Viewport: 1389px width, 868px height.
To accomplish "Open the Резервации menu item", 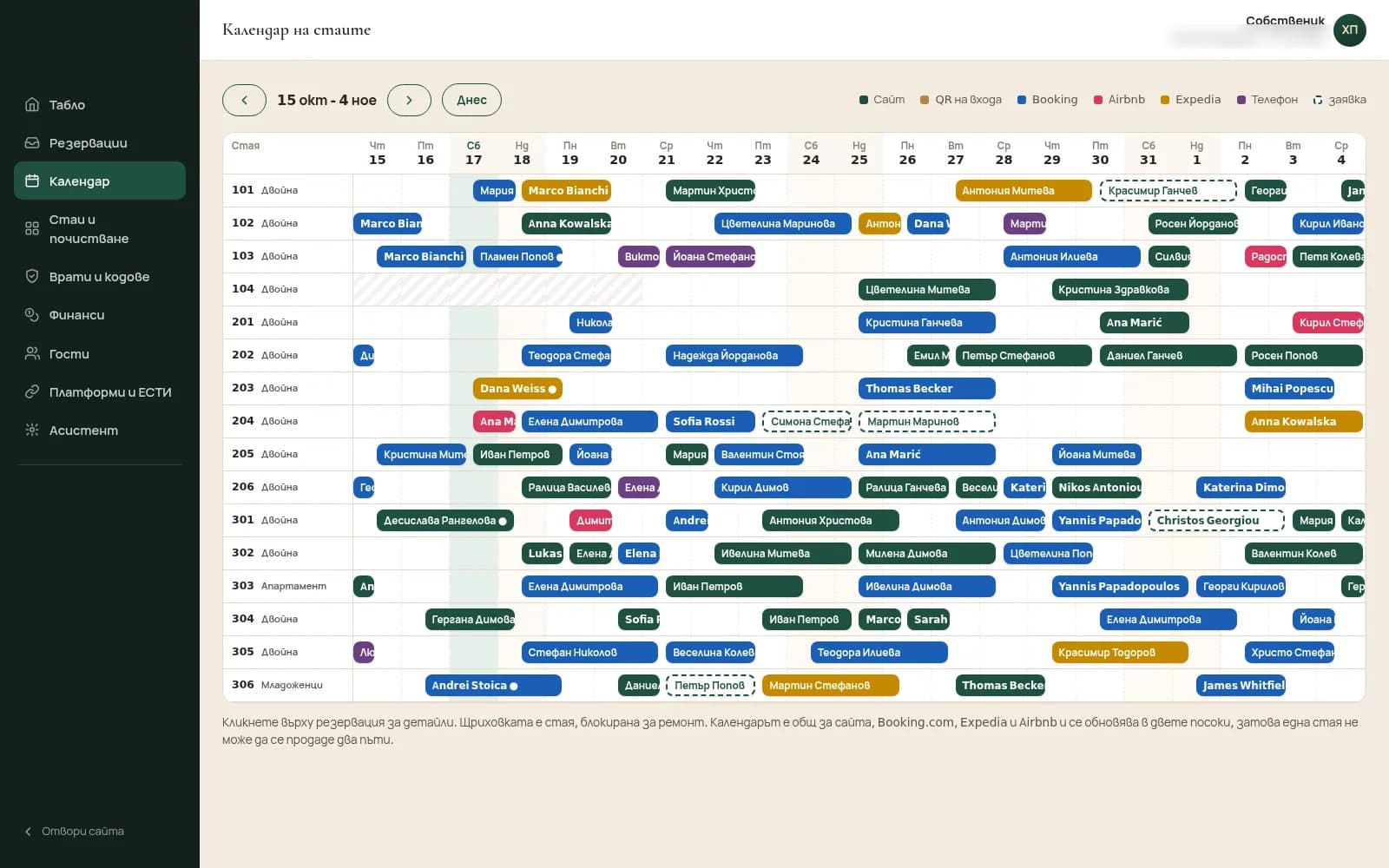I will tap(100, 143).
